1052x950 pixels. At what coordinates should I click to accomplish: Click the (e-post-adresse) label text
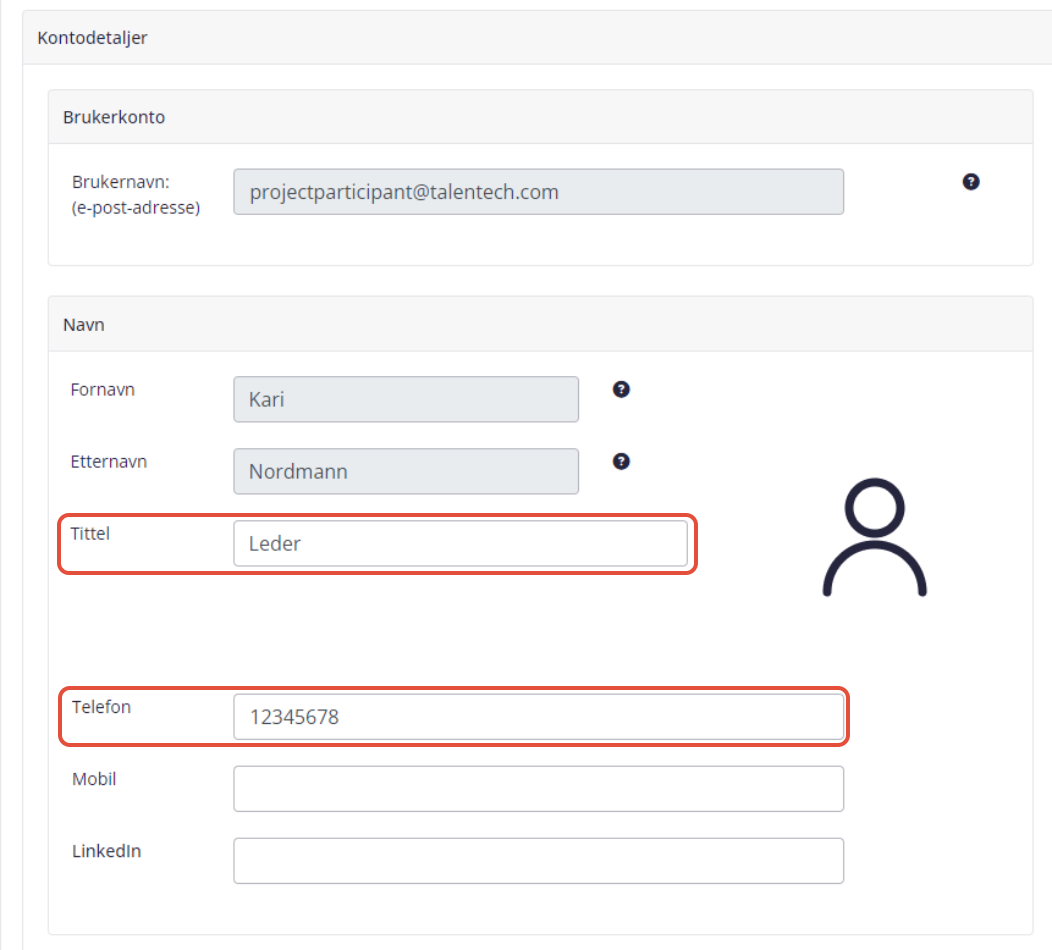click(136, 208)
